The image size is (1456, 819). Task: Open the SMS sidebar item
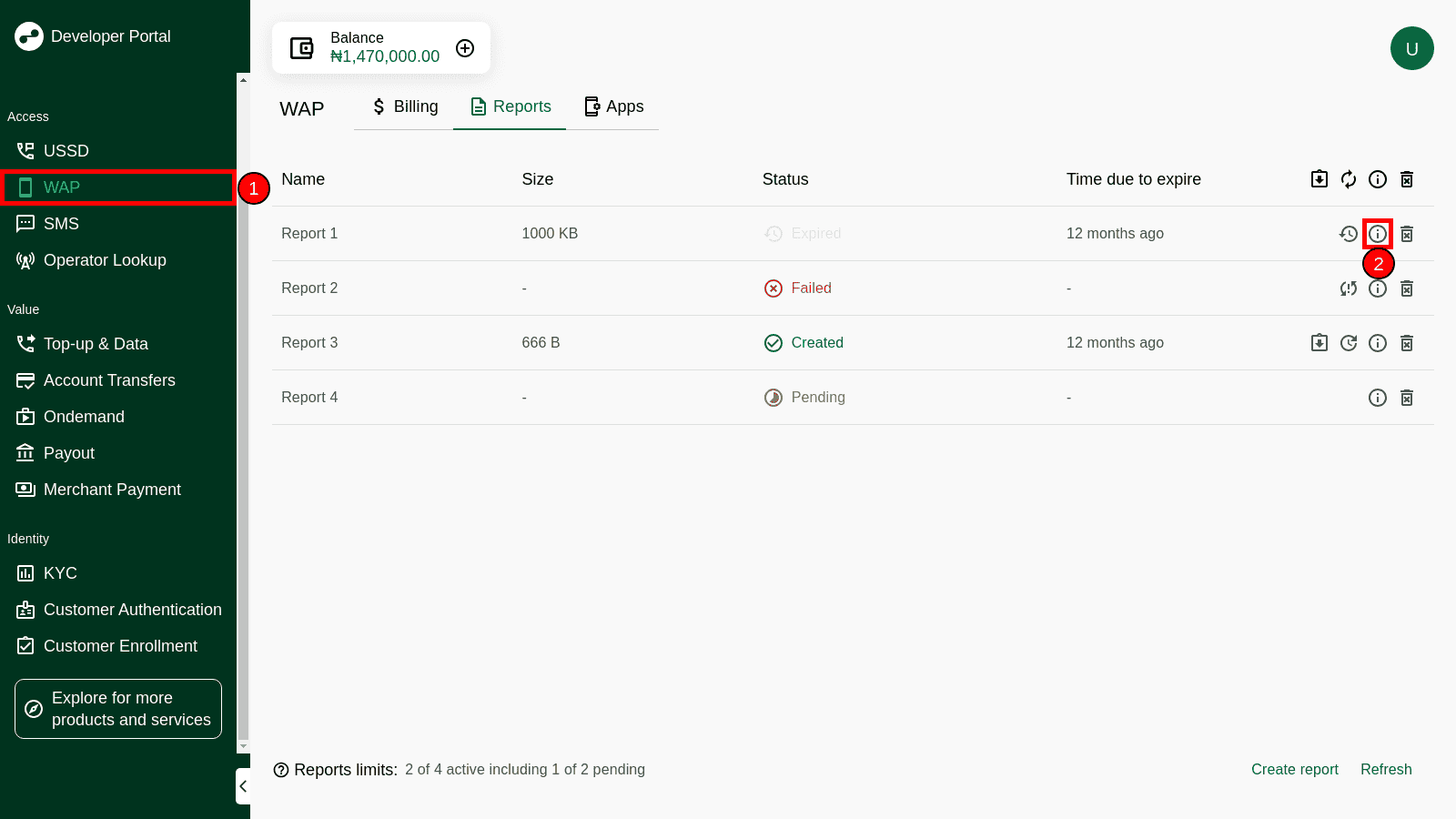click(x=61, y=224)
